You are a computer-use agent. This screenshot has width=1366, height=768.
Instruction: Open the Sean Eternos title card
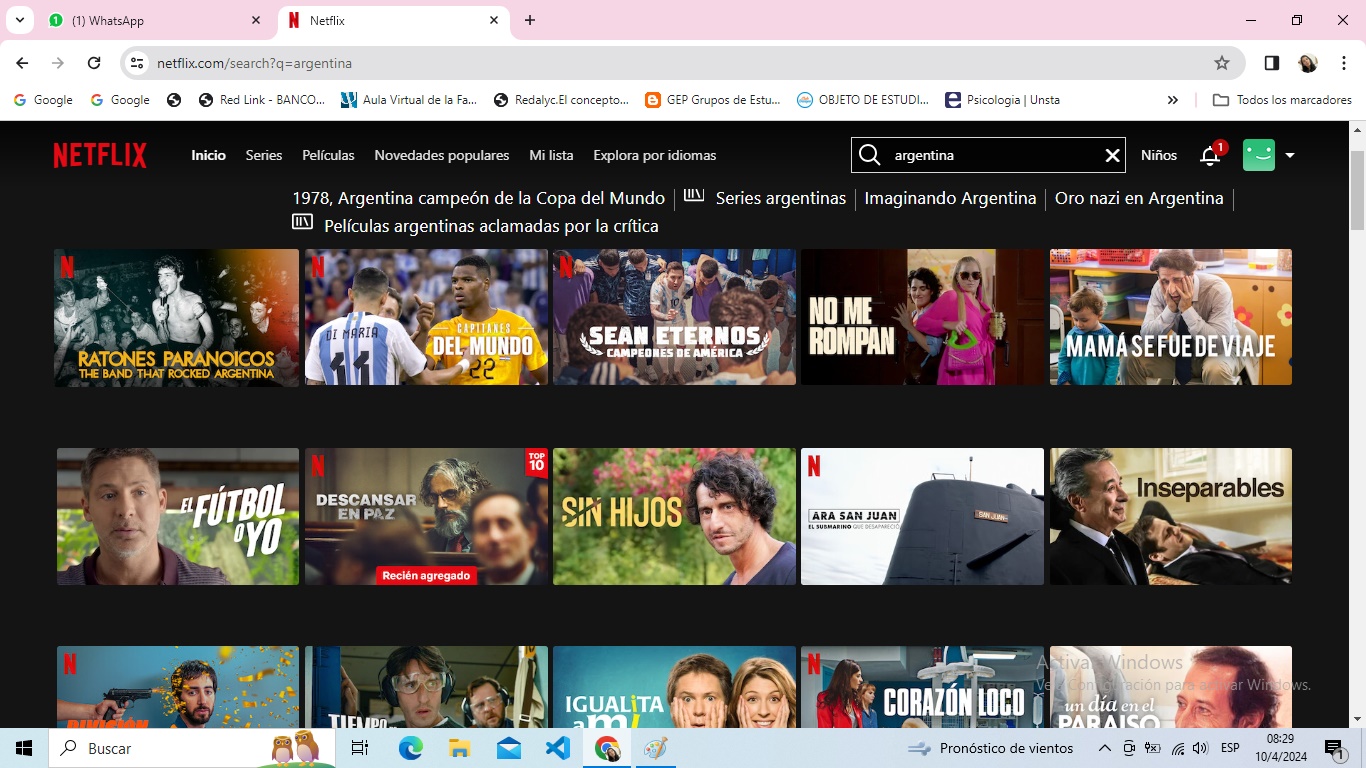pyautogui.click(x=674, y=317)
